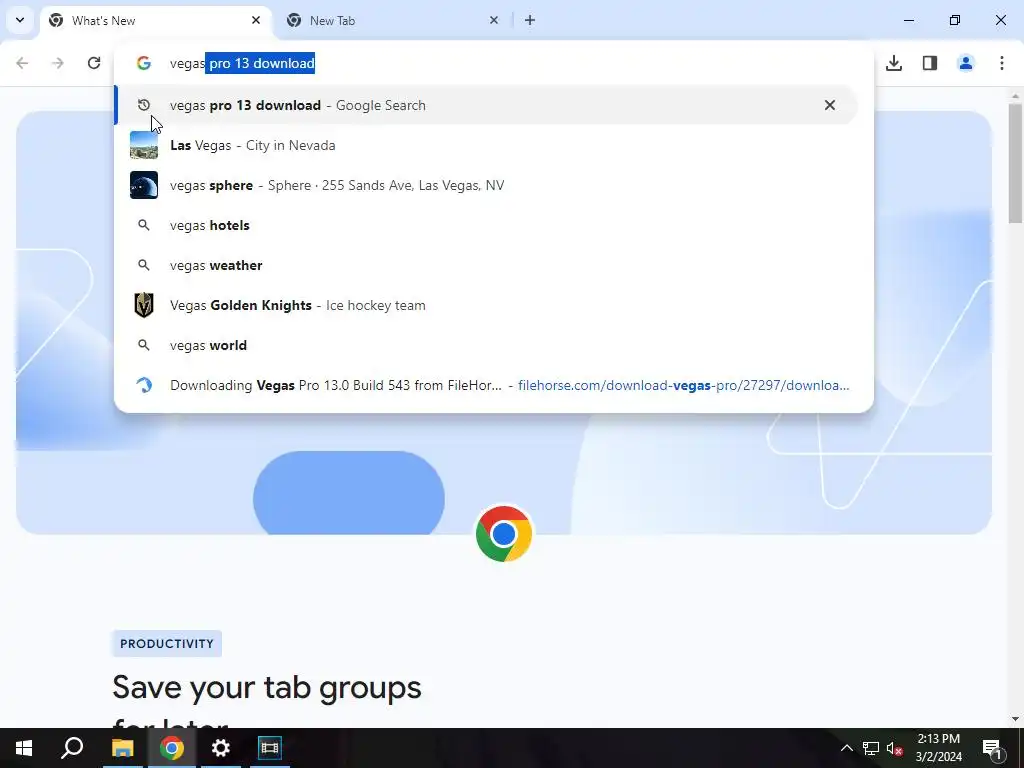Close the What's New tab
Screen dimensions: 1024x768
click(x=256, y=20)
